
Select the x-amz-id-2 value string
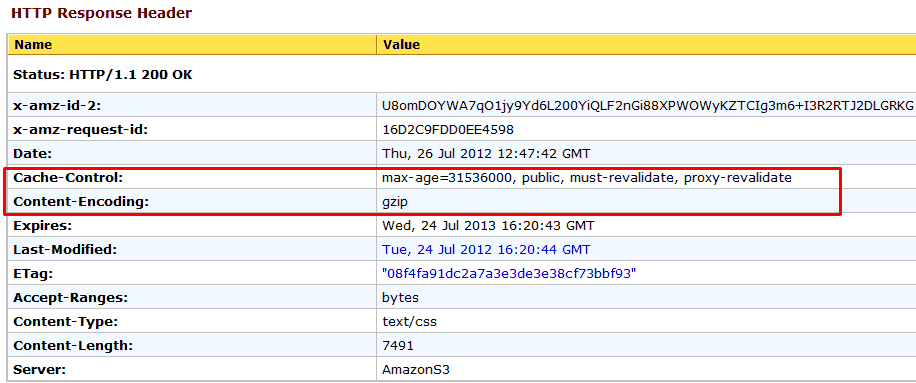pyautogui.click(x=647, y=106)
